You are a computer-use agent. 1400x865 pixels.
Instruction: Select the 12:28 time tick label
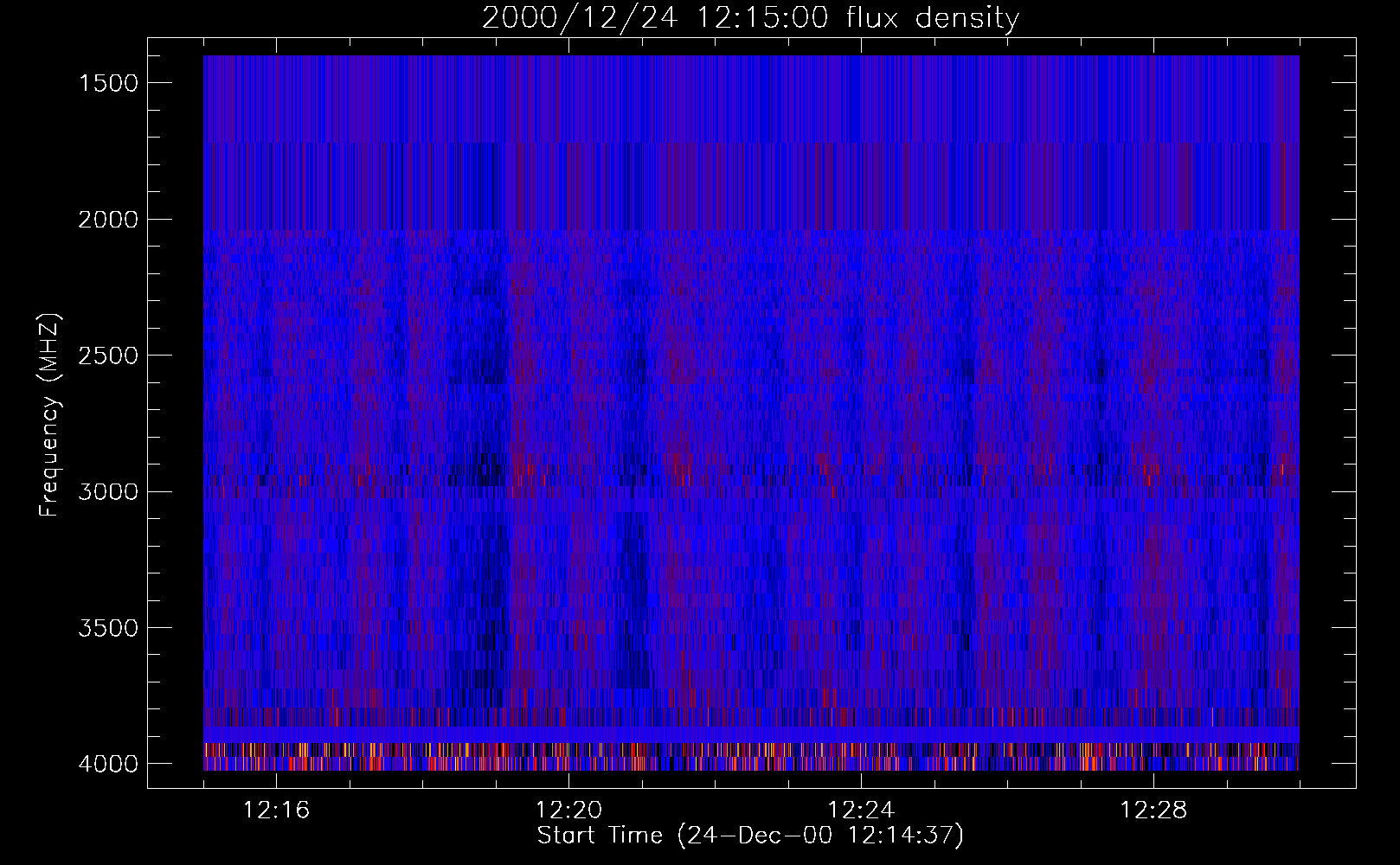pos(1153,811)
